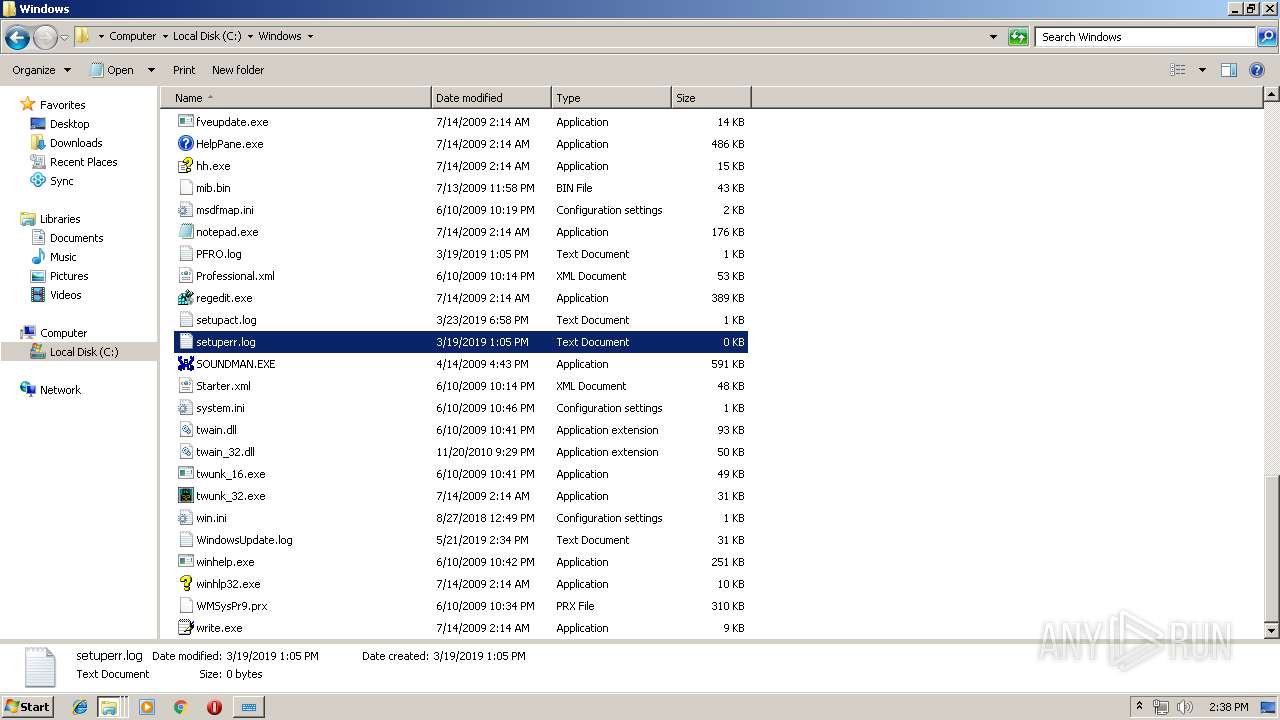This screenshot has width=1280, height=720.
Task: Open the Help question mark icon
Action: pos(1257,70)
